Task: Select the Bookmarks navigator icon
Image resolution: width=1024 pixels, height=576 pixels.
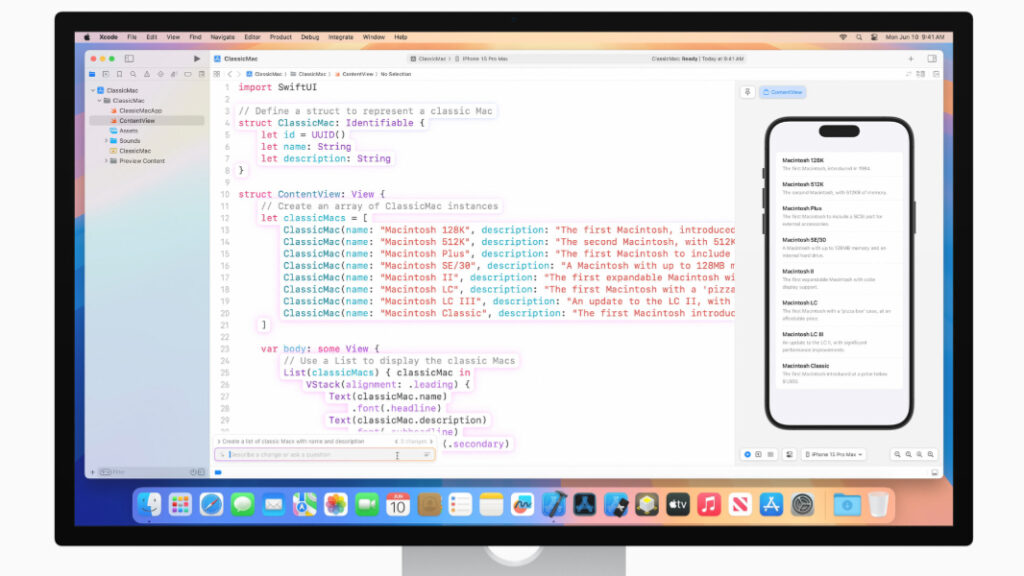Action: 120,73
